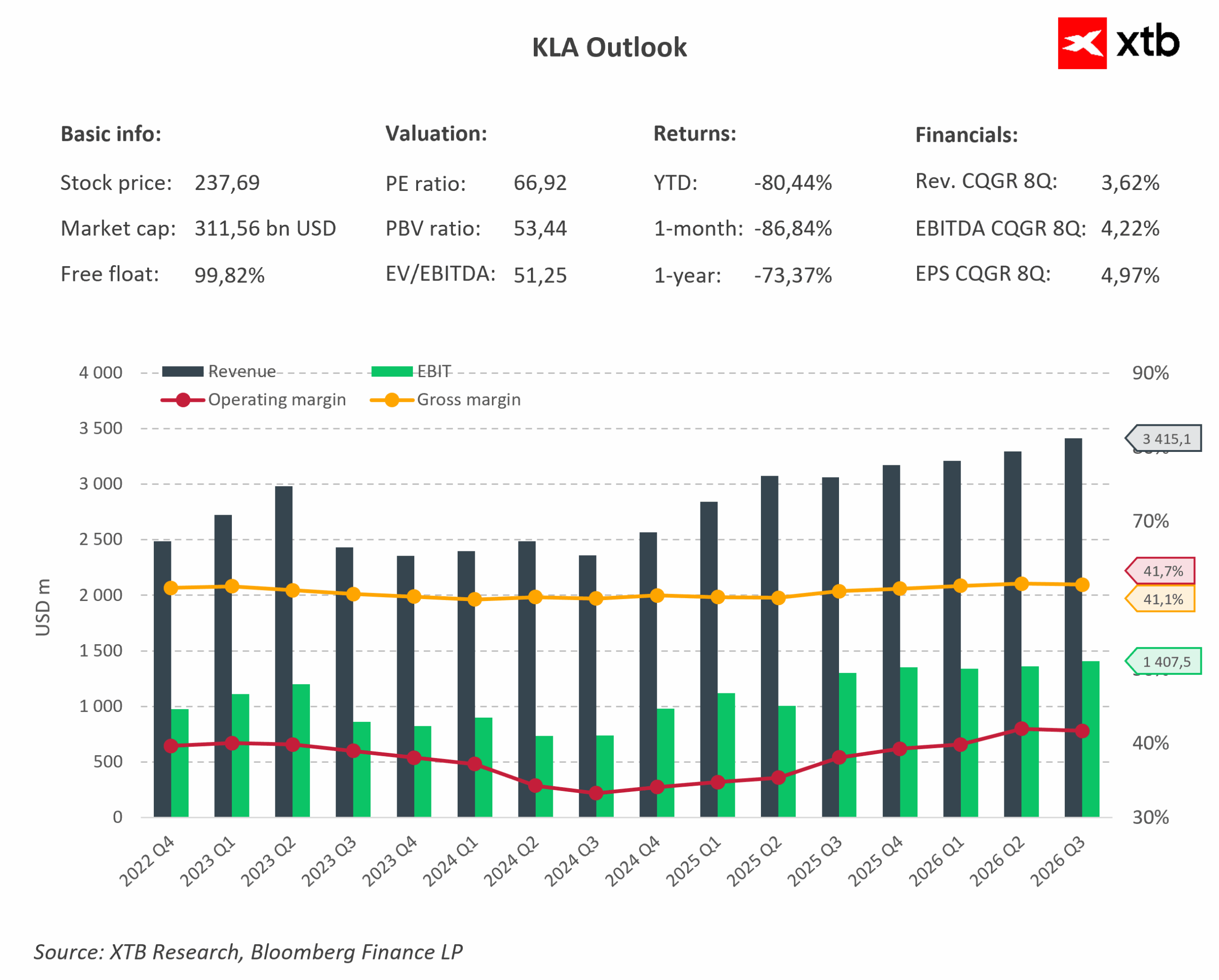Image resolution: width=1219 pixels, height=980 pixels.
Task: Select the stock price value 237,69
Action: click(227, 183)
